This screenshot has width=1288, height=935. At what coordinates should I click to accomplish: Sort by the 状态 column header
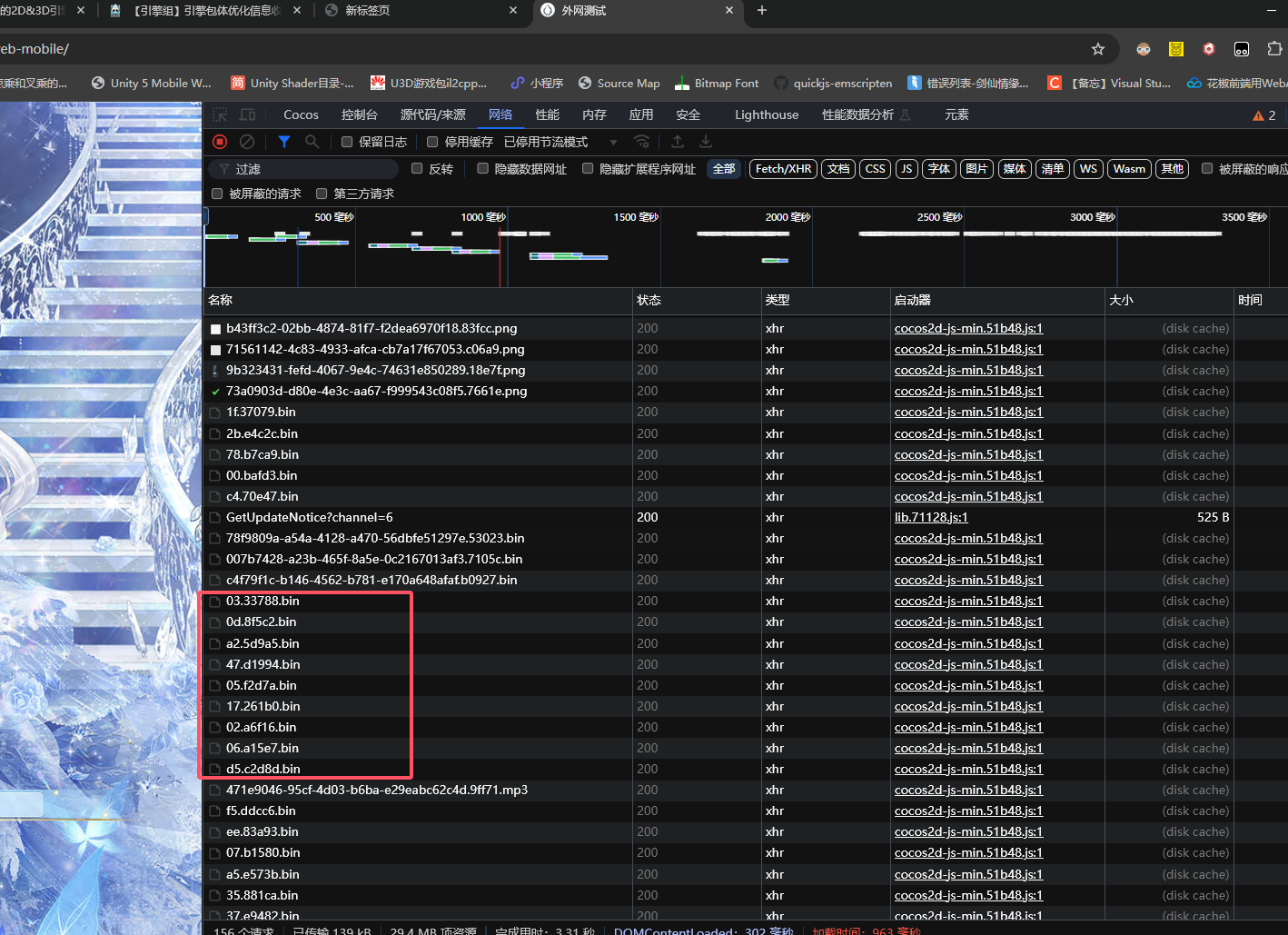pyautogui.click(x=697, y=300)
